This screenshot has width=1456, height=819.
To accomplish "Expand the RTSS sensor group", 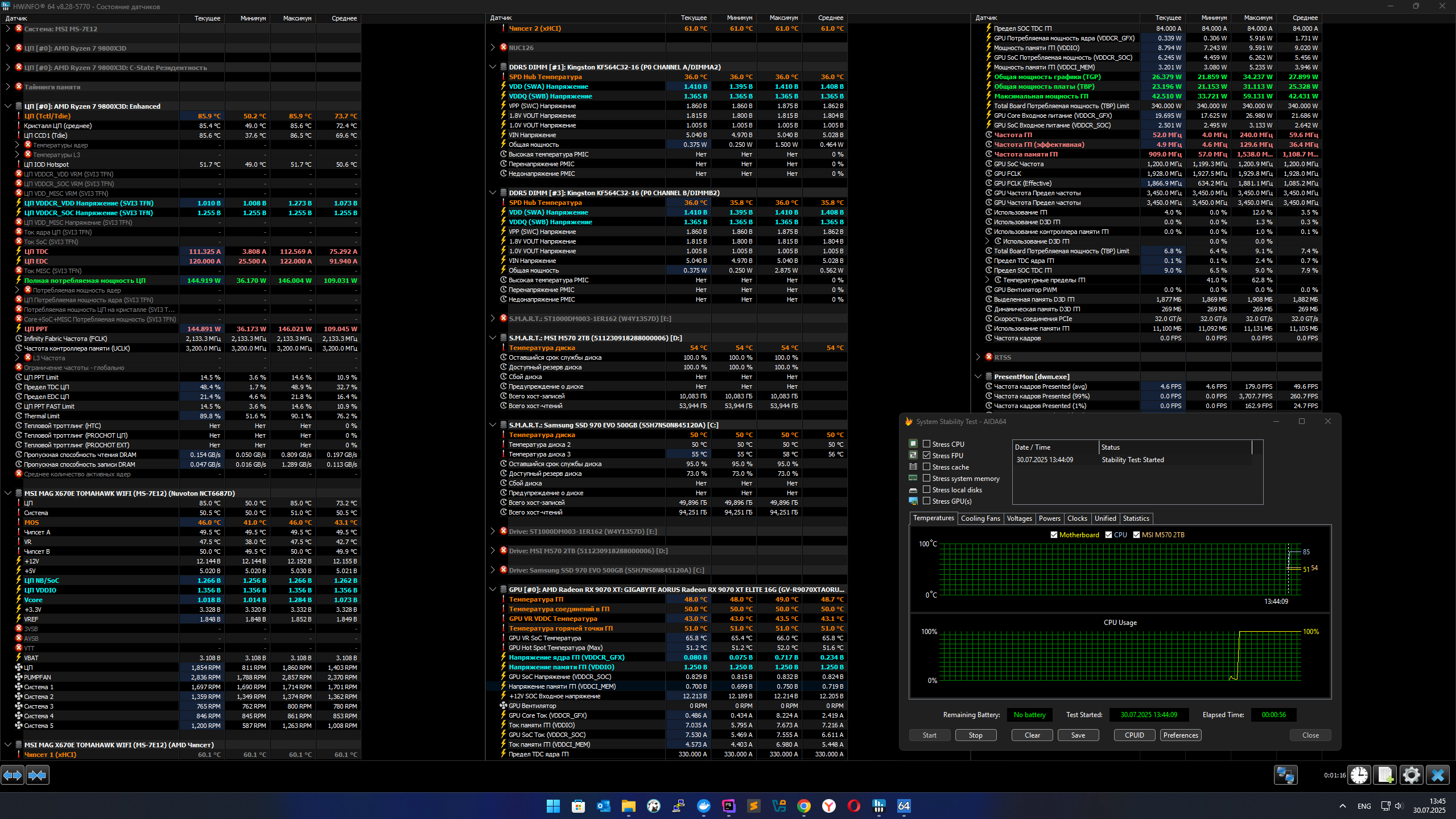I will 978,357.
